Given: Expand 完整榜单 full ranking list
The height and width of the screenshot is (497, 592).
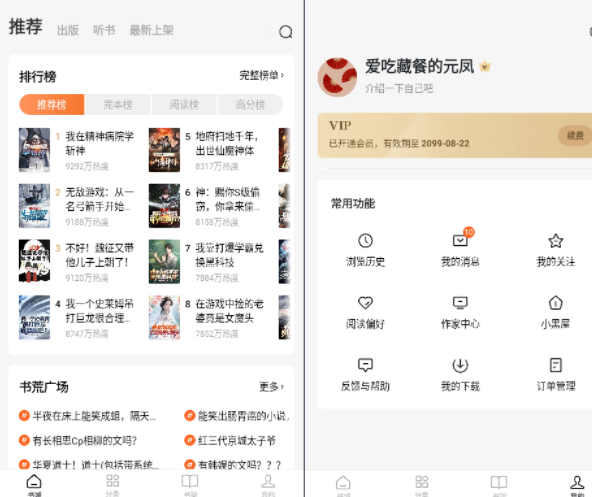Looking at the screenshot, I should point(262,76).
